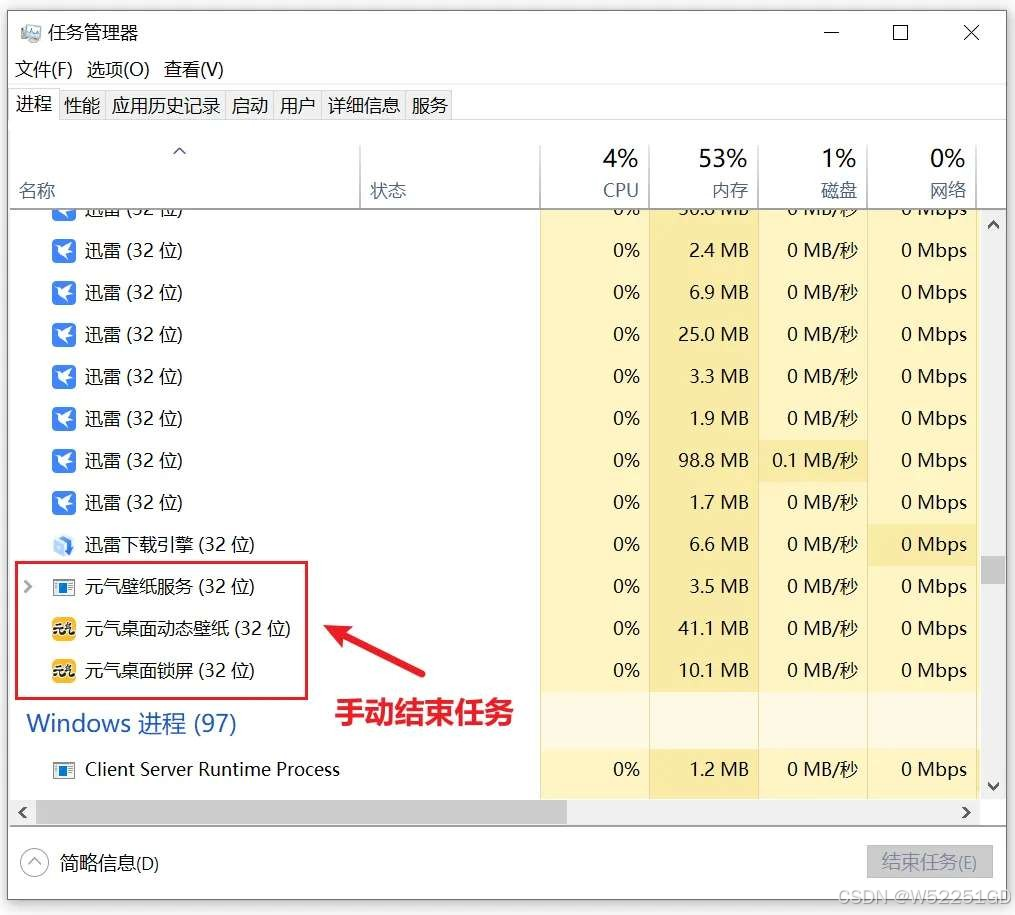Open the 文件(F) menu
The width and height of the screenshot is (1015, 915).
(x=43, y=69)
